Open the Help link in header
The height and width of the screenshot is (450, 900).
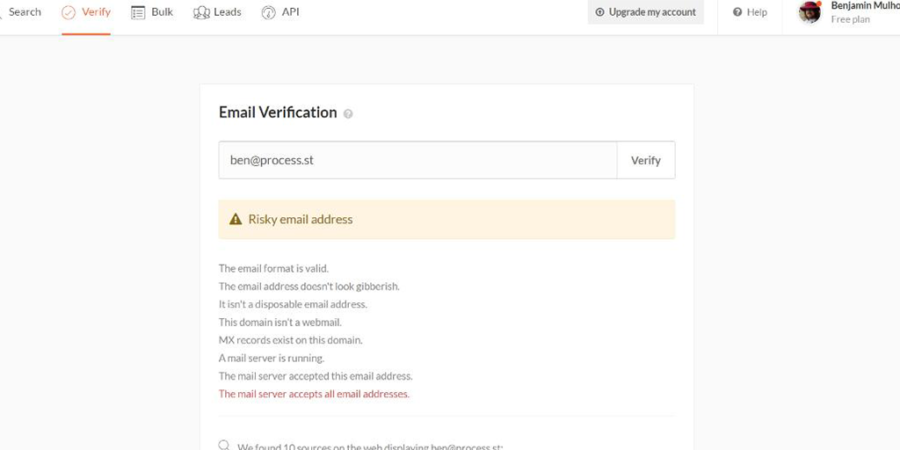(x=750, y=12)
